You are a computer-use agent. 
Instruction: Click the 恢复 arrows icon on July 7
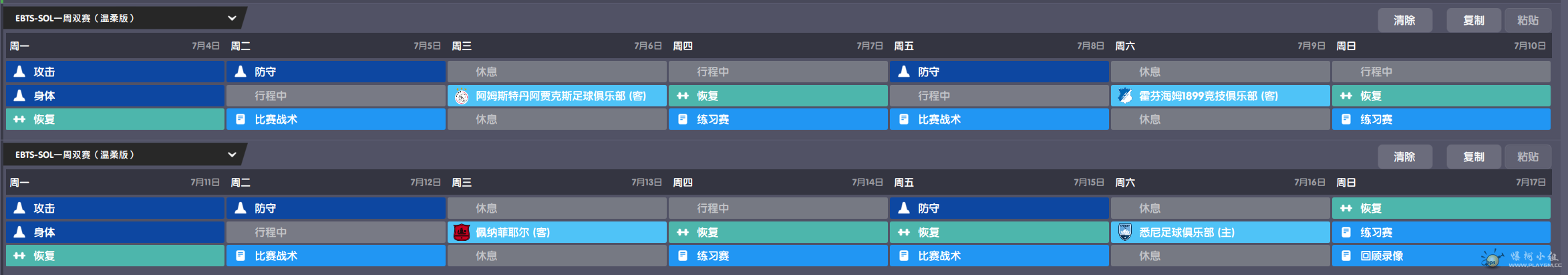[x=683, y=96]
